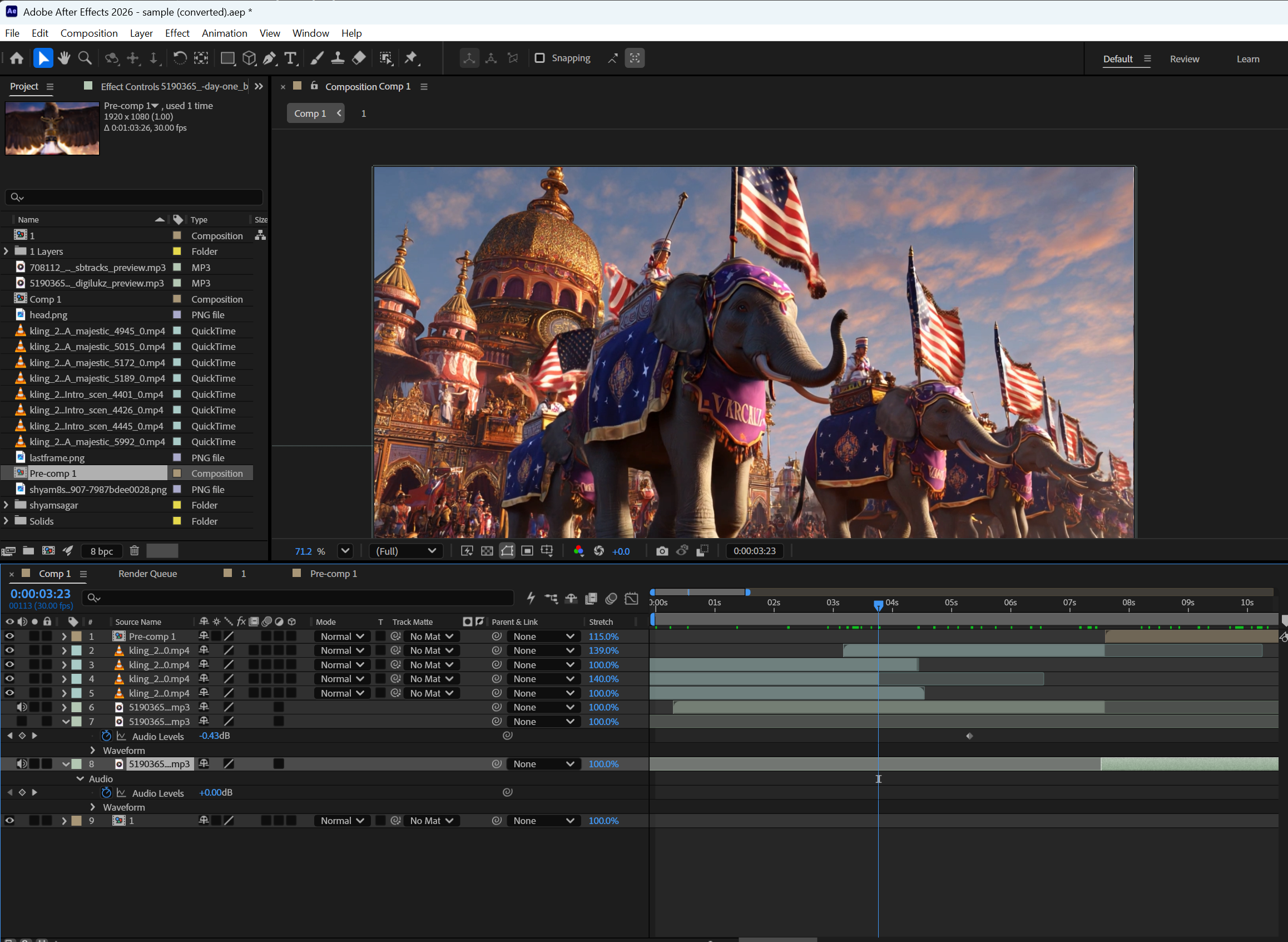Go to the Home screen icon

17,58
